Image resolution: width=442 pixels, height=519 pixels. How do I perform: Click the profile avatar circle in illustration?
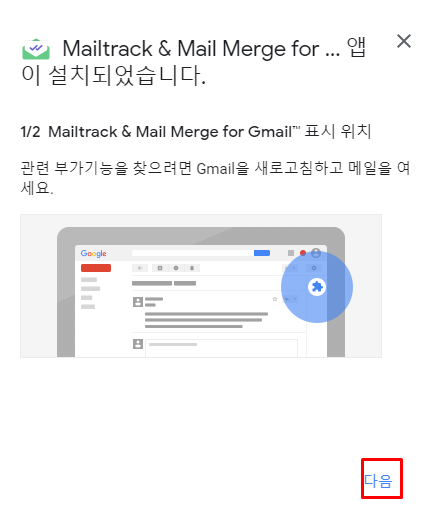coord(316,253)
